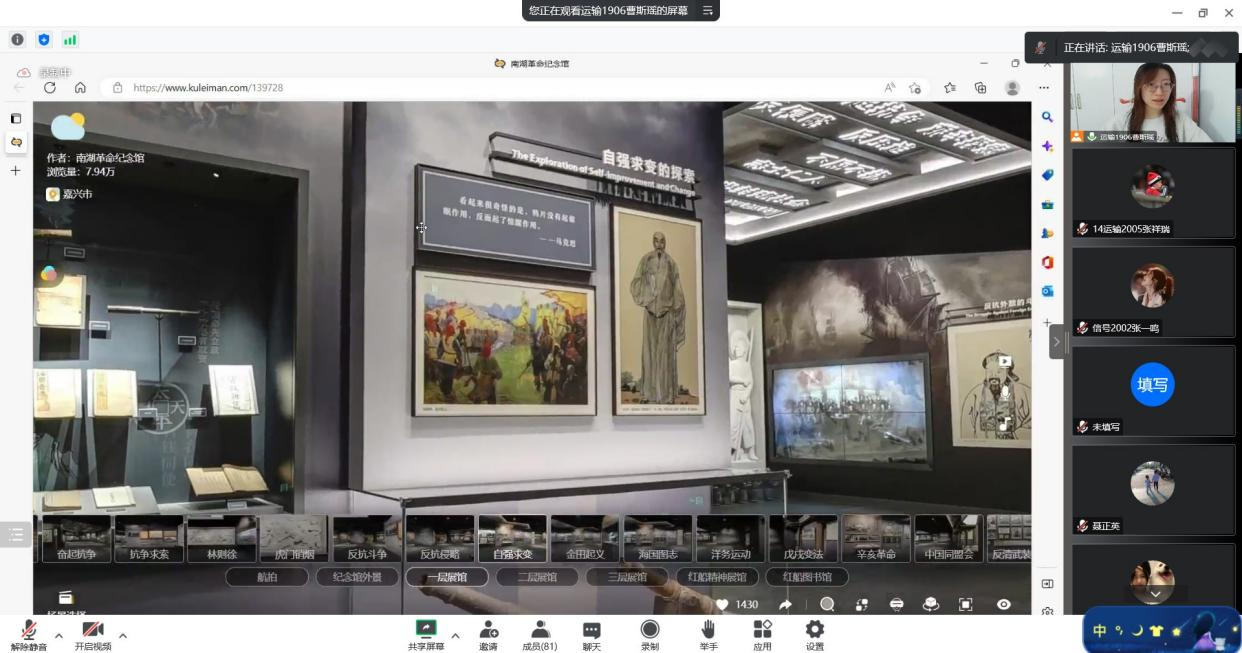The width and height of the screenshot is (1242, 653).
Task: Expand the arrow next to 解除静音
Action: coord(59,635)
